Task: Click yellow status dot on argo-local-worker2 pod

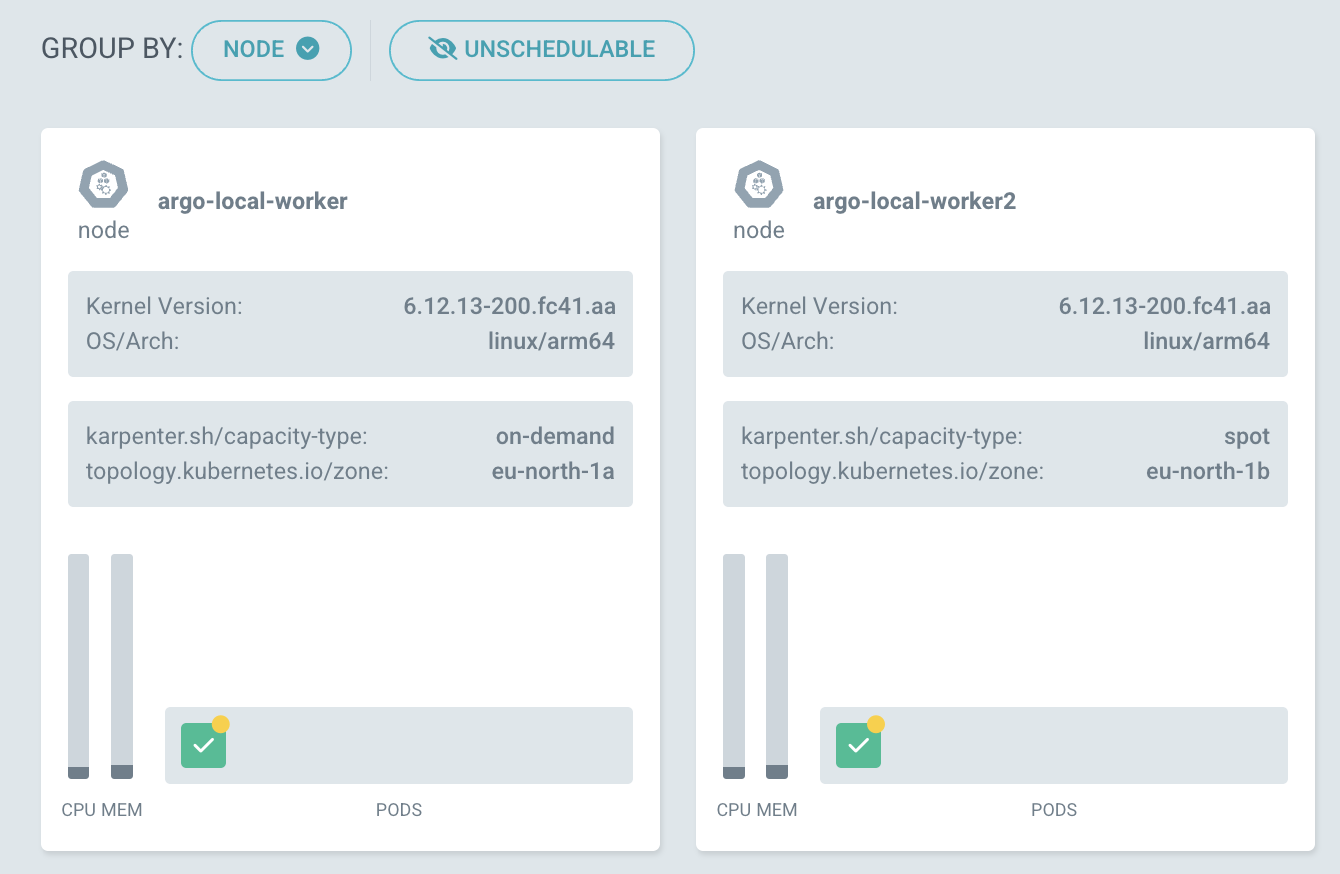Action: point(876,724)
